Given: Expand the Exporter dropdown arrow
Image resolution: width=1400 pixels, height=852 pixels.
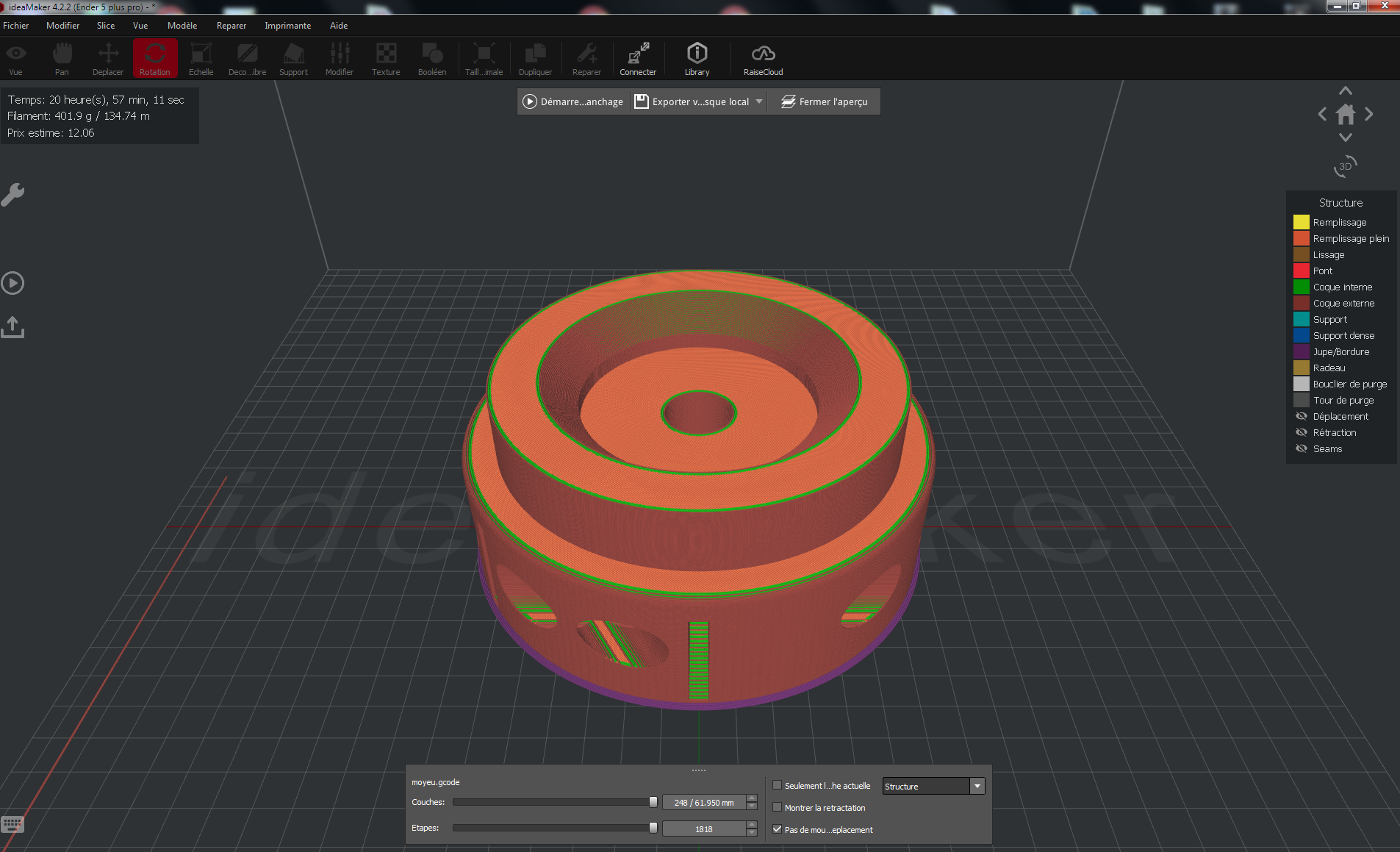Looking at the screenshot, I should 759,101.
